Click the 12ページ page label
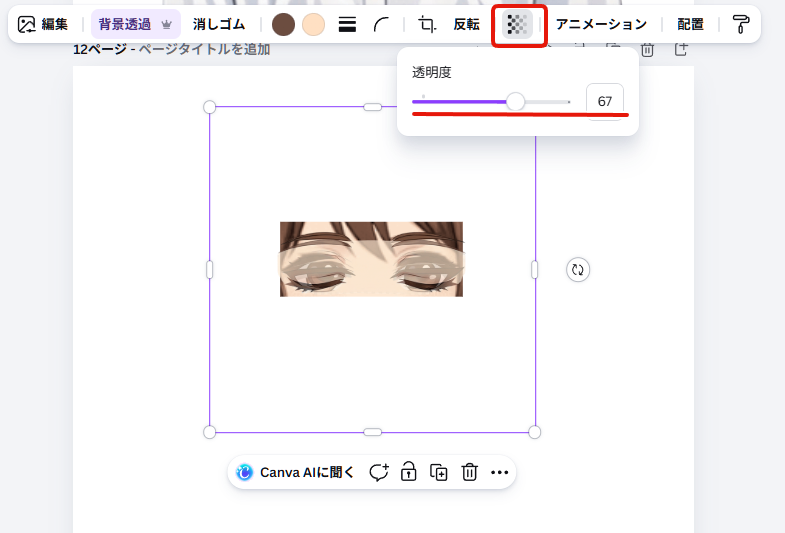The width and height of the screenshot is (785, 533). click(100, 49)
